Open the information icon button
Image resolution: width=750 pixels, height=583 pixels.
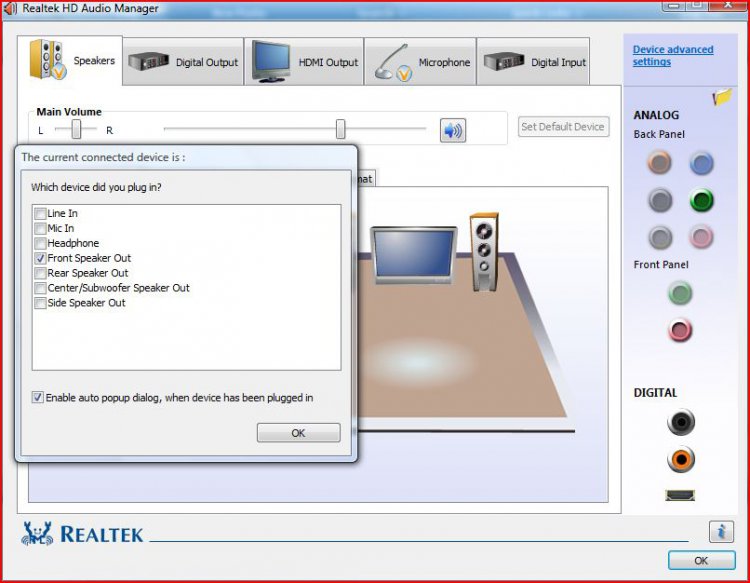pos(721,531)
